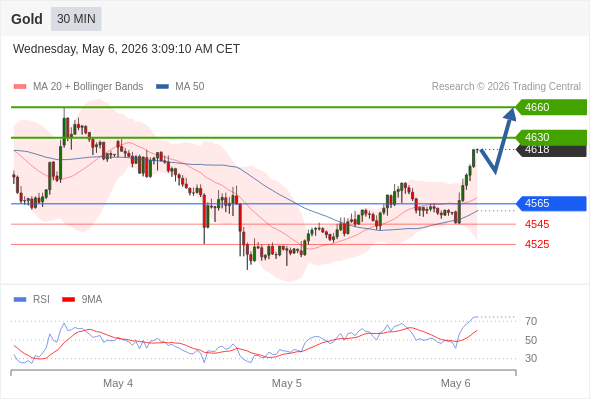The image size is (590, 400).
Task: Click the 4630 resistance price tag
Action: click(x=551, y=137)
